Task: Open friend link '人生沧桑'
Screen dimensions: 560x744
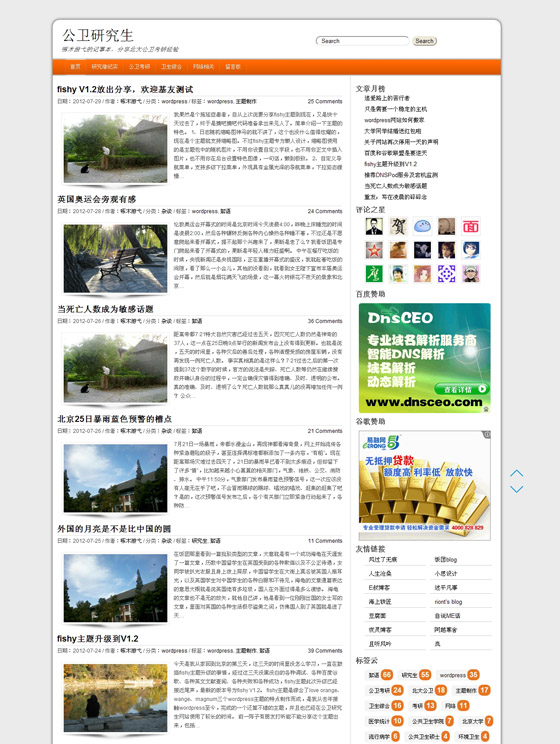Action: pyautogui.click(x=380, y=573)
